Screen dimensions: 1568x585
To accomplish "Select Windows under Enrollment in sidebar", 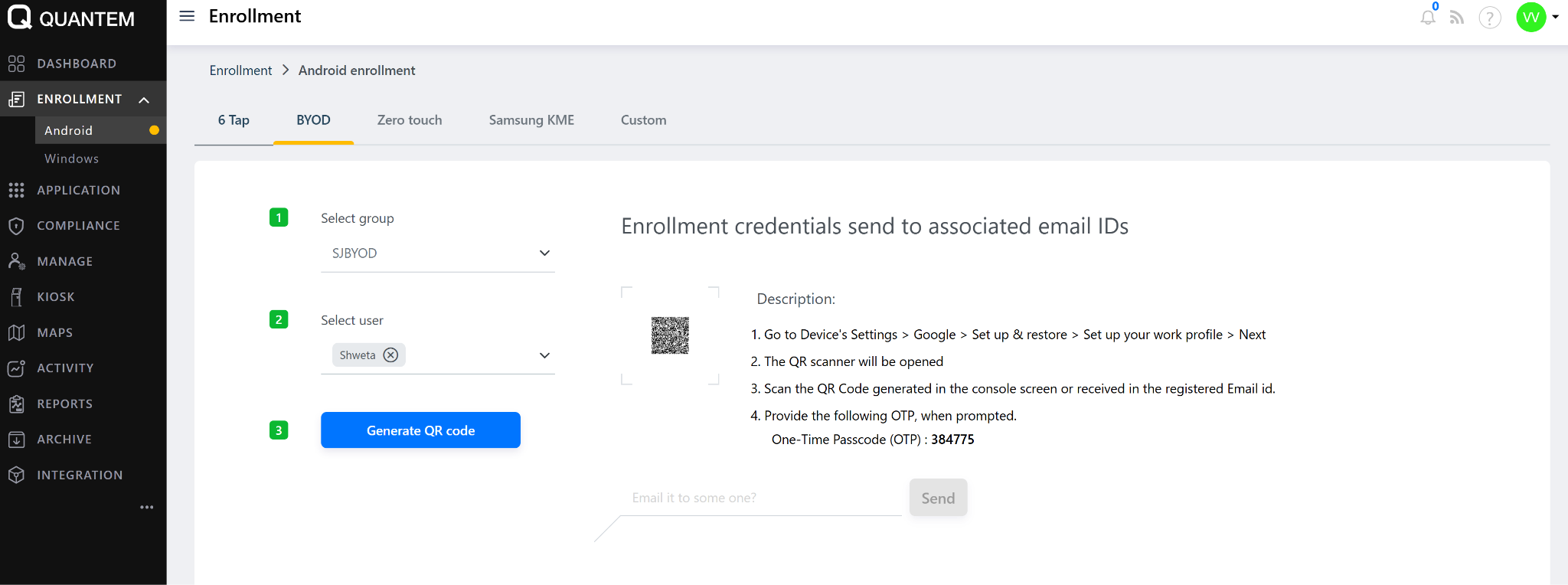I will [71, 159].
